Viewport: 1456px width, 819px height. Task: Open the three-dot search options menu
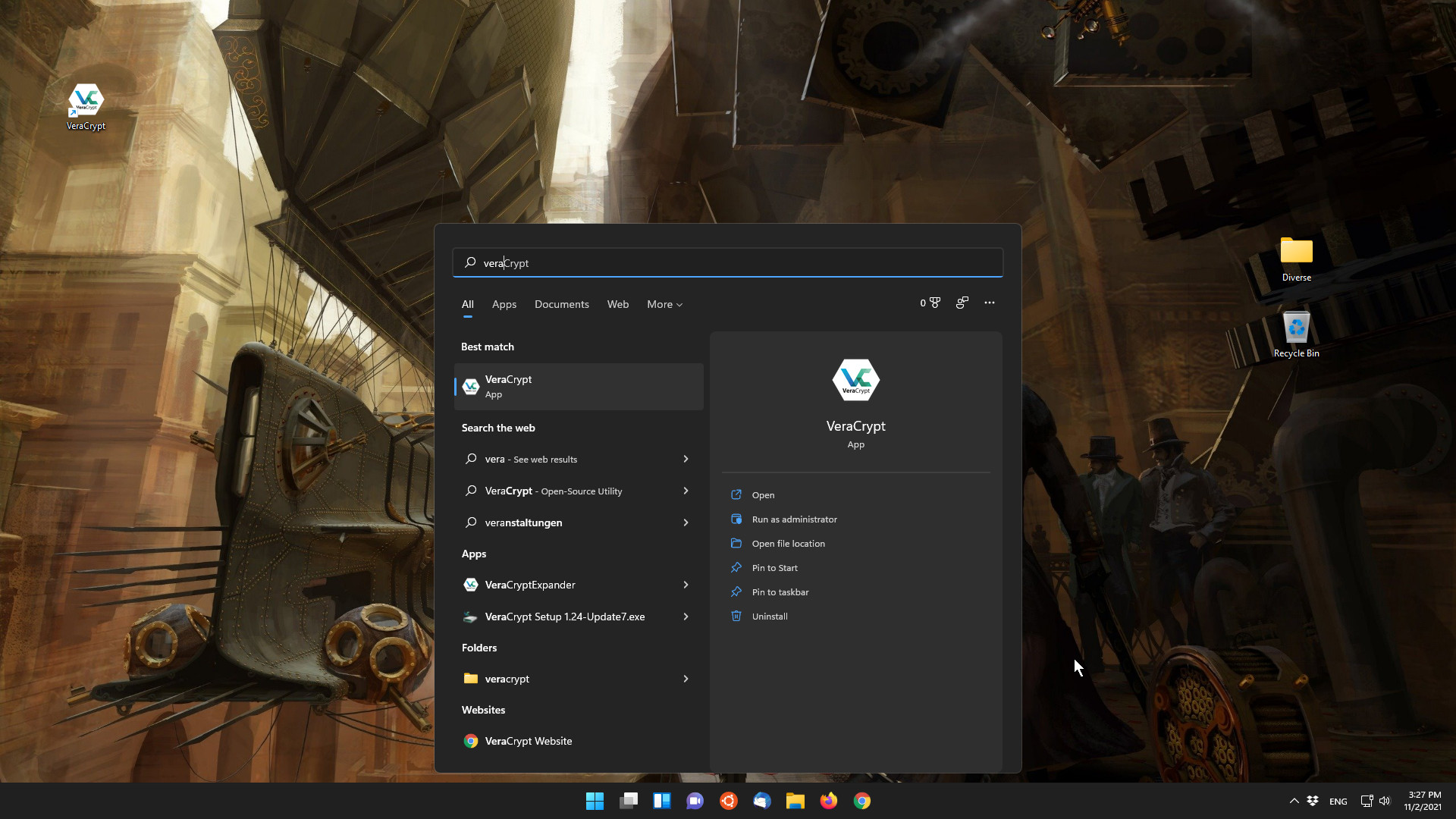[x=990, y=303]
